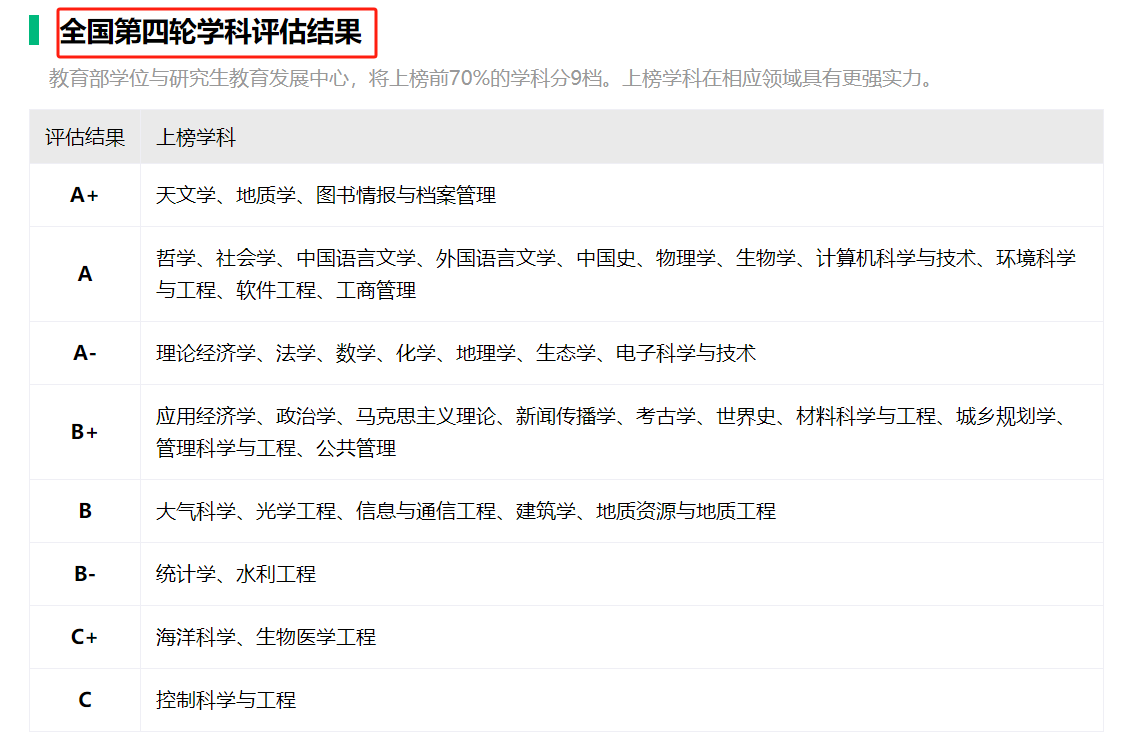Click 信息与通信工程 in the B row
Viewport: 1133px width, 754px height.
tap(426, 511)
